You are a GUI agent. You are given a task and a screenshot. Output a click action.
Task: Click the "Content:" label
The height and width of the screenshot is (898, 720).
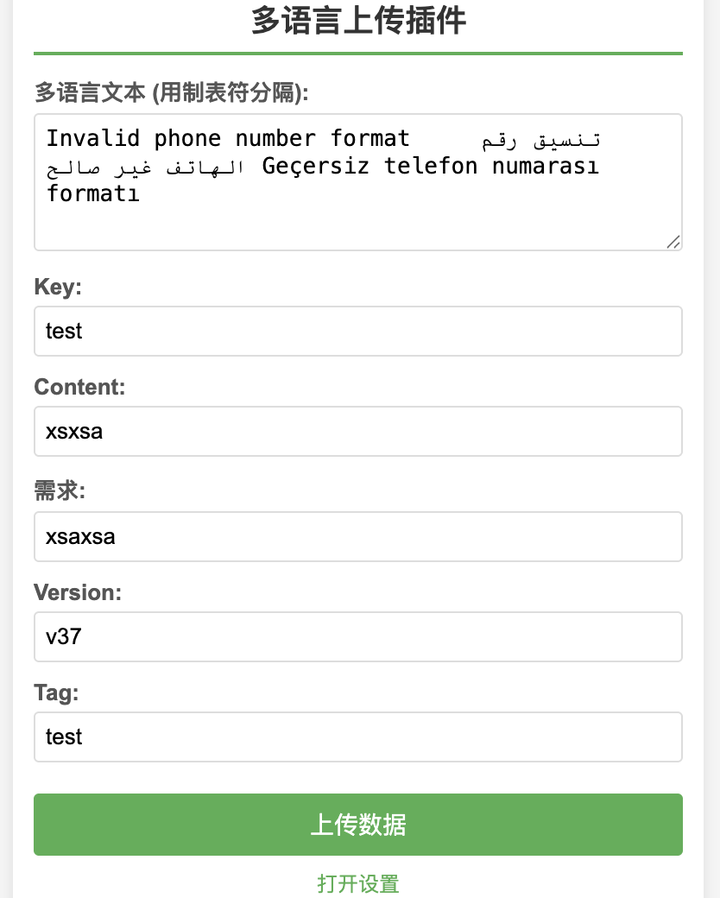click(80, 387)
